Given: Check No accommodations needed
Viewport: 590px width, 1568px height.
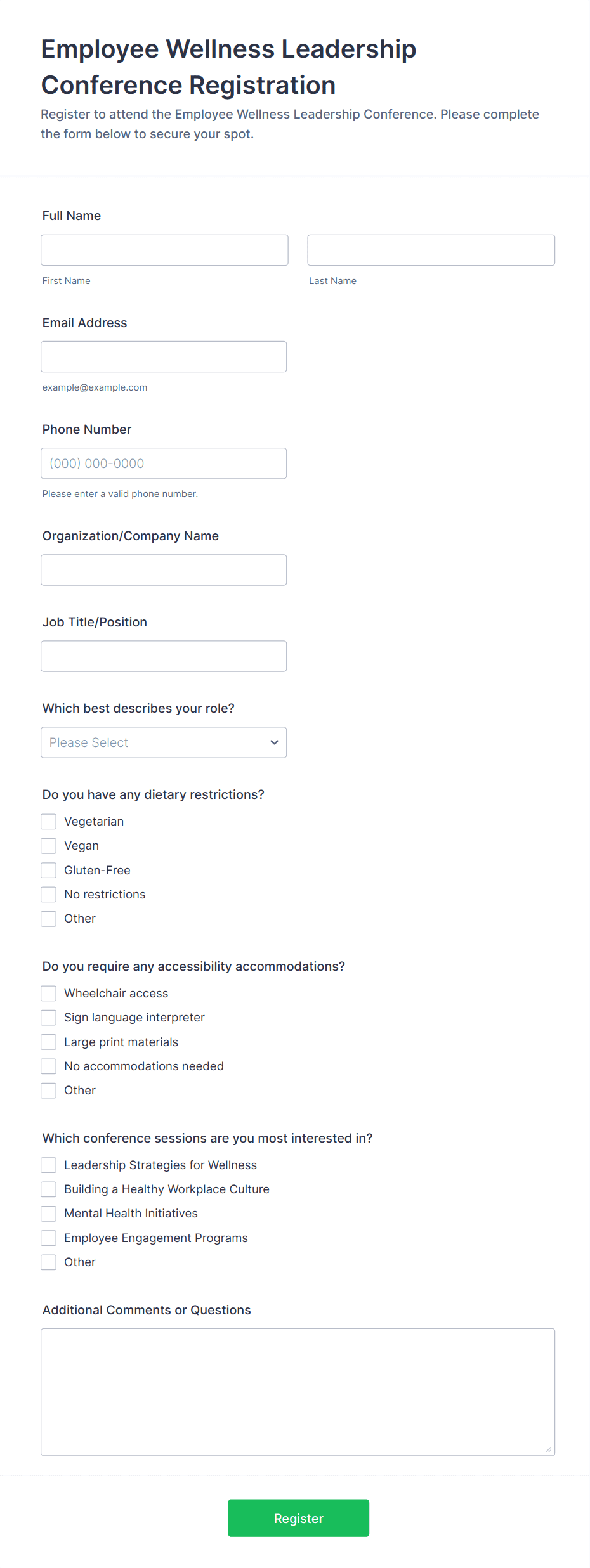Looking at the screenshot, I should [x=48, y=1066].
